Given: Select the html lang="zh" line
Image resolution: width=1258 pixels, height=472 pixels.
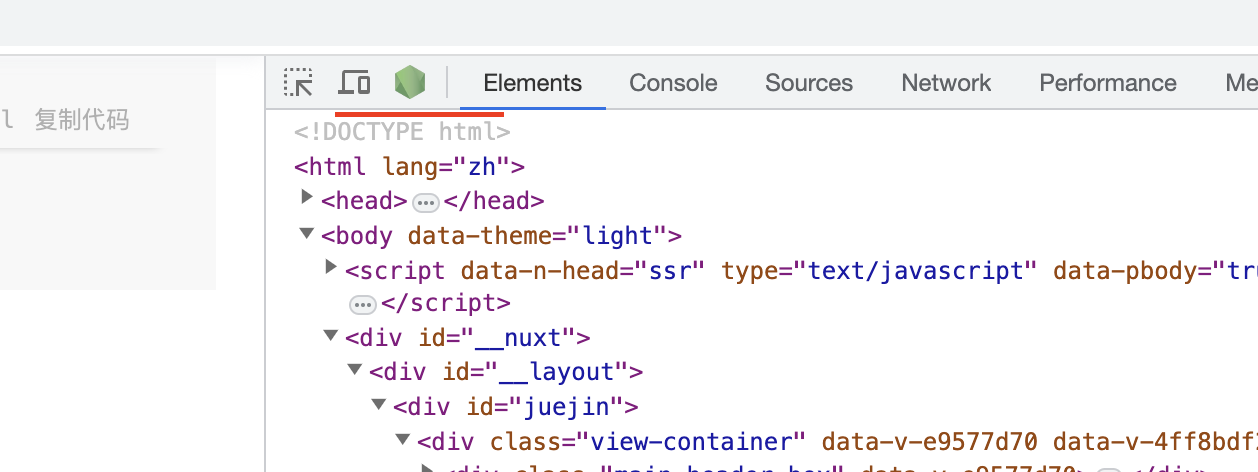Looking at the screenshot, I should point(409,166).
